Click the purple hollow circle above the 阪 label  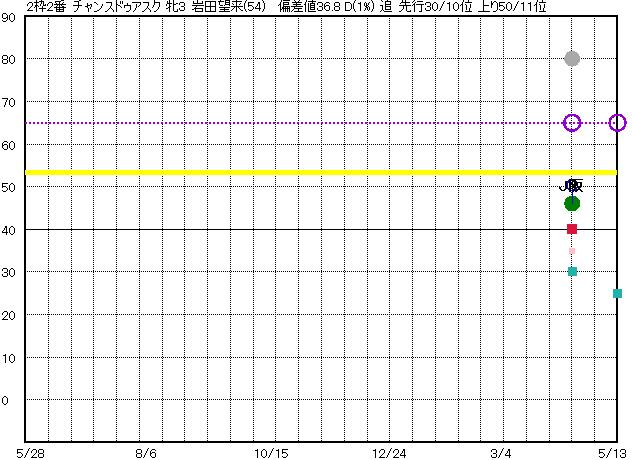tap(572, 123)
